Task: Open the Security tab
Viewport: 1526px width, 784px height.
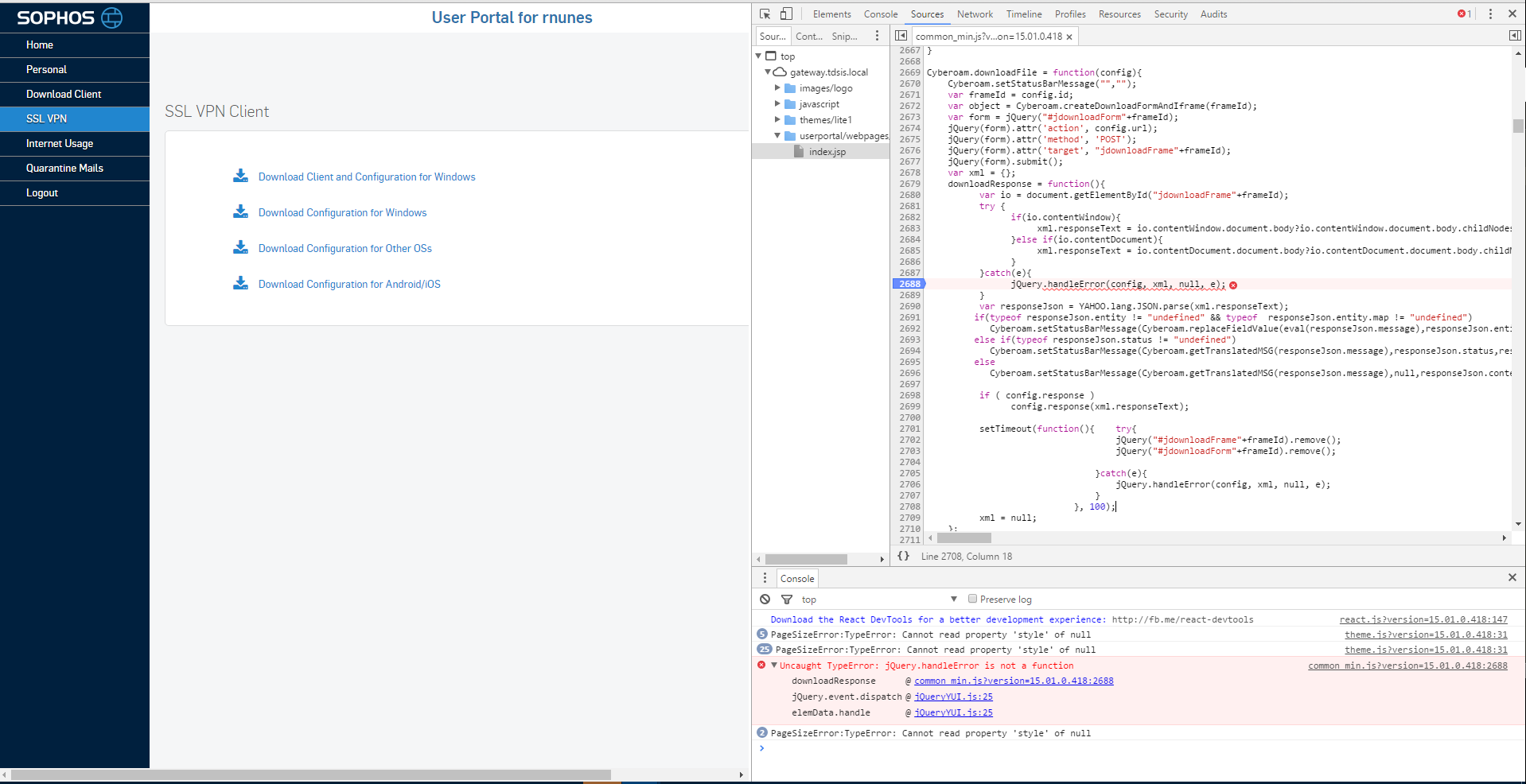Action: (x=1170, y=14)
